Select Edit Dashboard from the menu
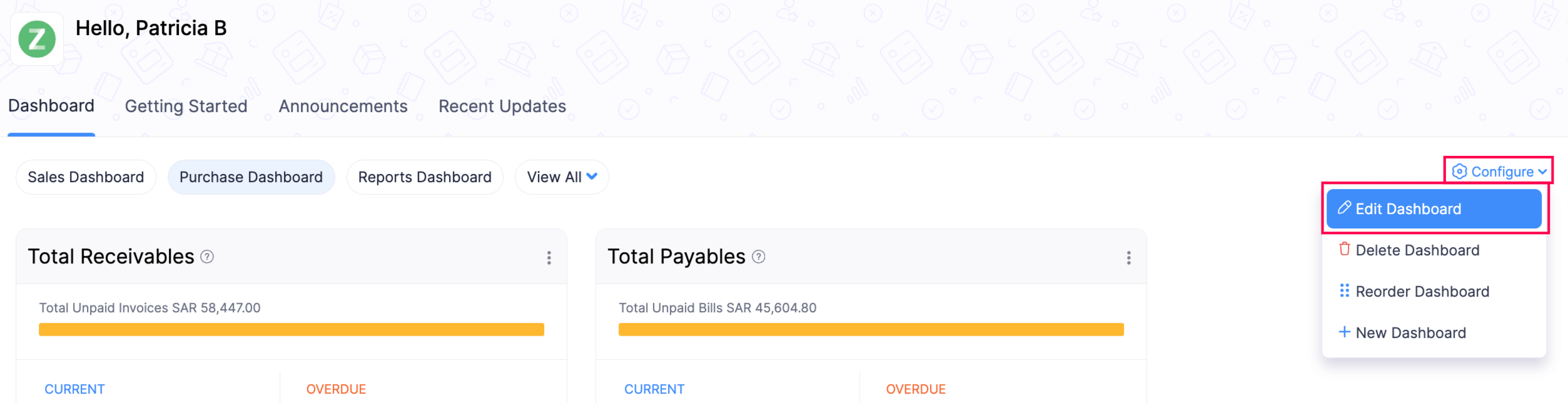This screenshot has width=1568, height=403. coord(1434,209)
